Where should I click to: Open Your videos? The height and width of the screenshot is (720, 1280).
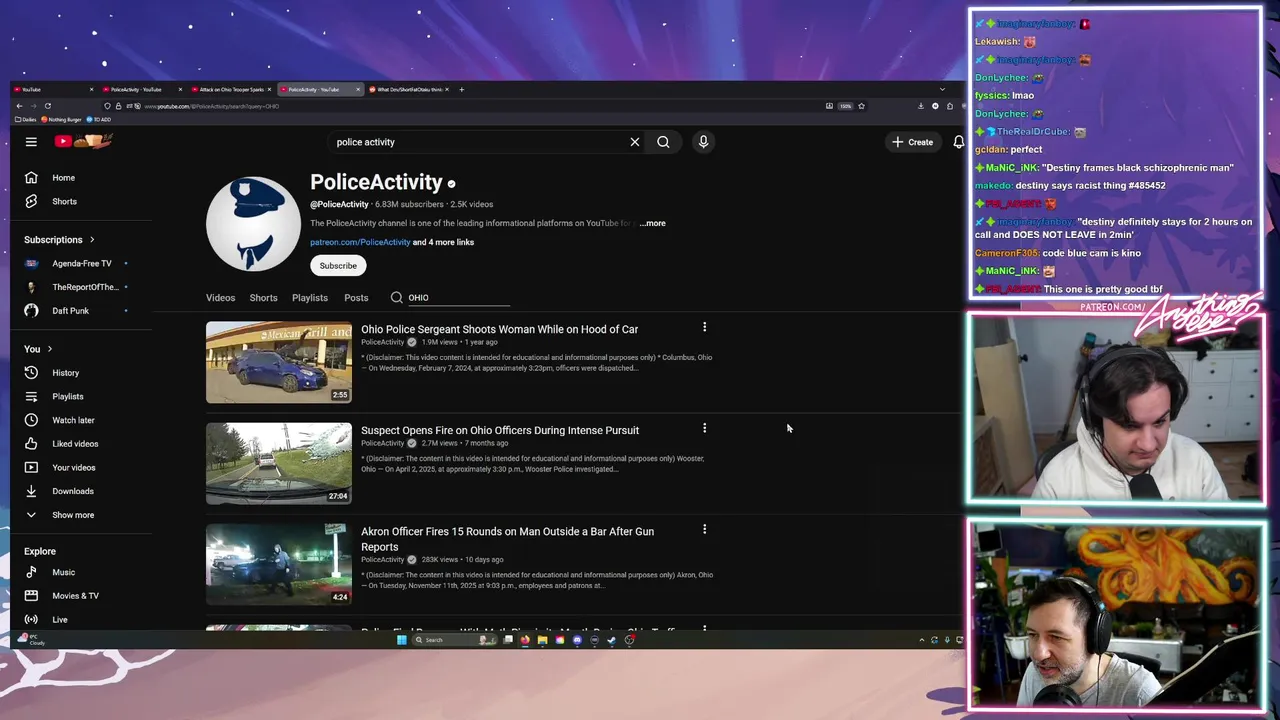73,467
